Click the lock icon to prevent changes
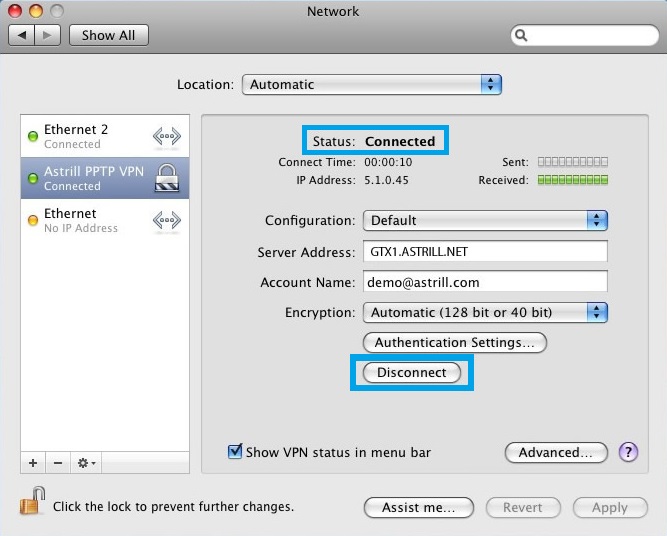Viewport: 667px width, 536px height. click(x=34, y=502)
